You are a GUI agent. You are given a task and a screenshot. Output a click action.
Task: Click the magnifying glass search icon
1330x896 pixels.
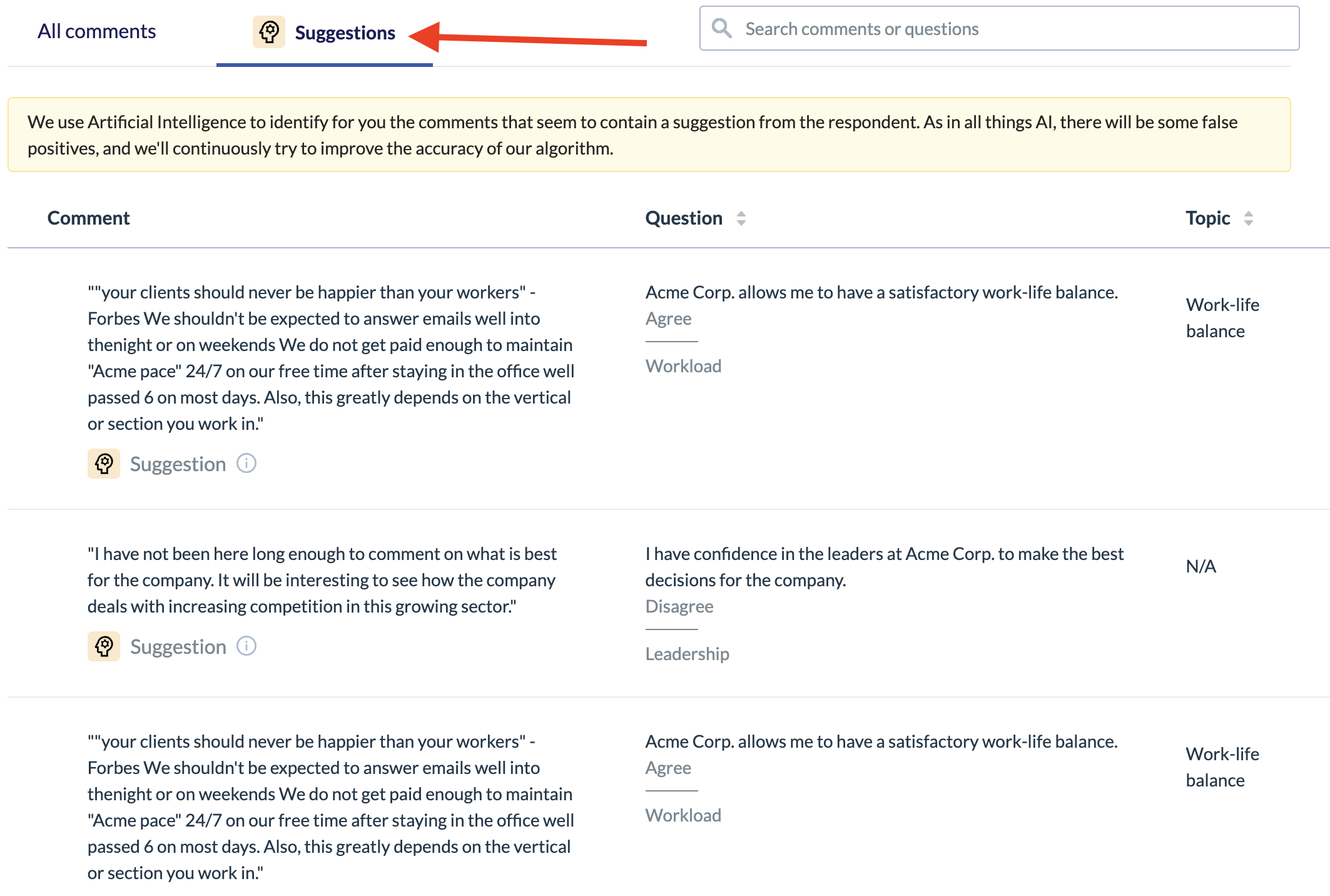[722, 28]
